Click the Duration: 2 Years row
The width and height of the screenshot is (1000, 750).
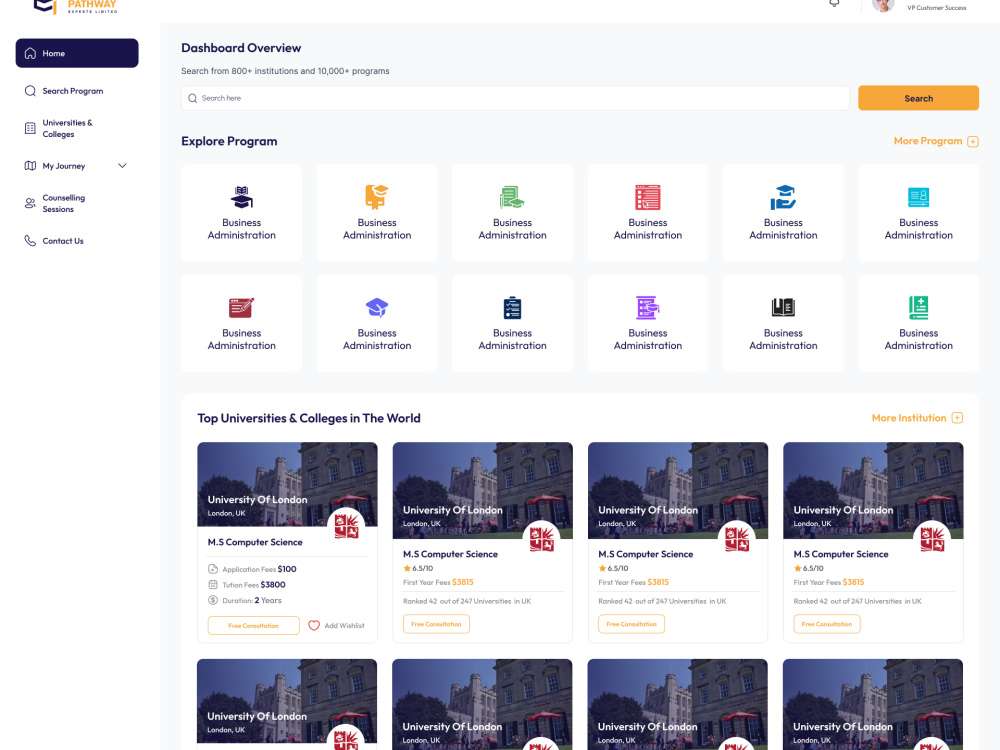[245, 600]
